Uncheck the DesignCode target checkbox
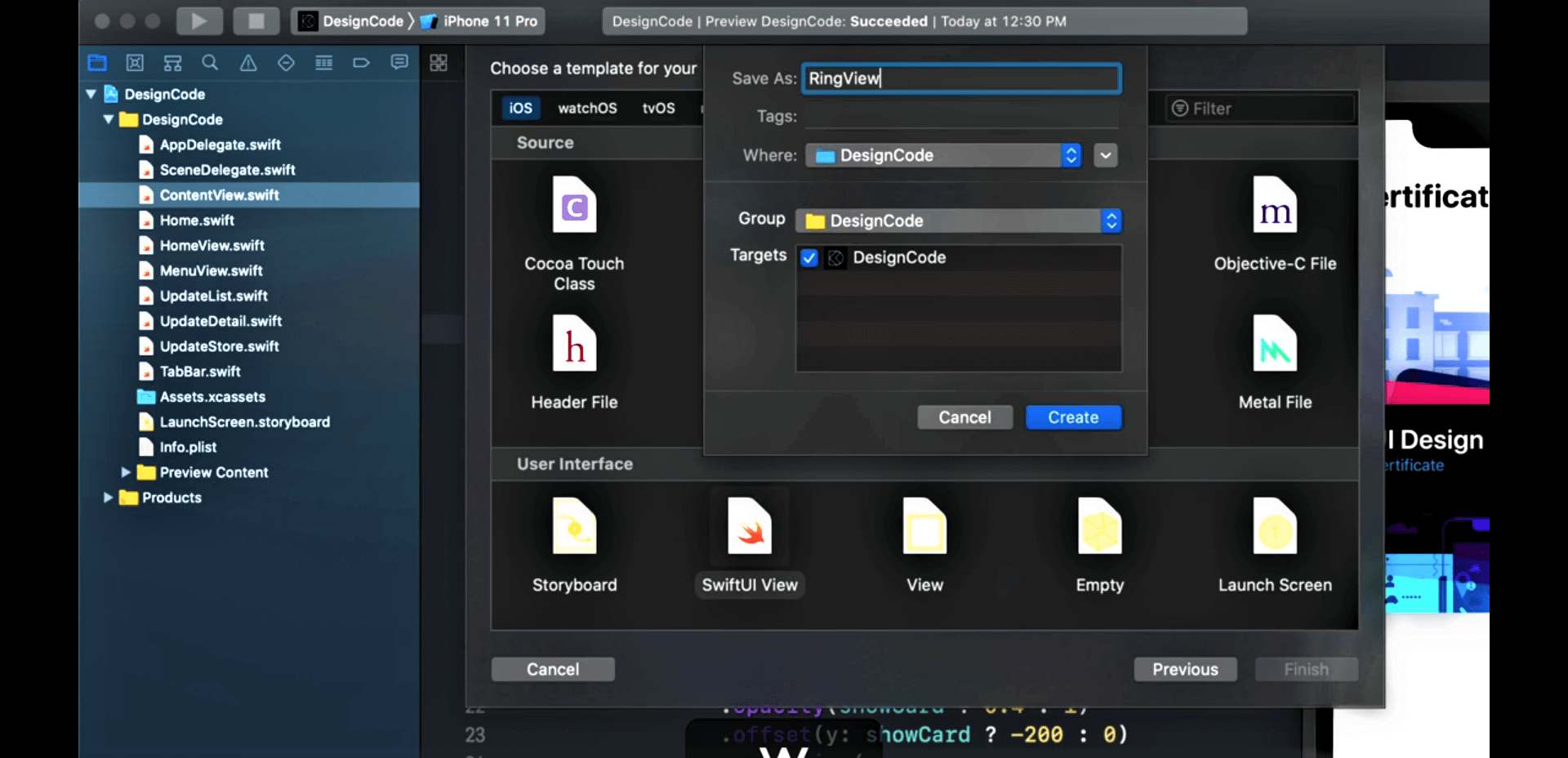1568x758 pixels. [x=809, y=258]
